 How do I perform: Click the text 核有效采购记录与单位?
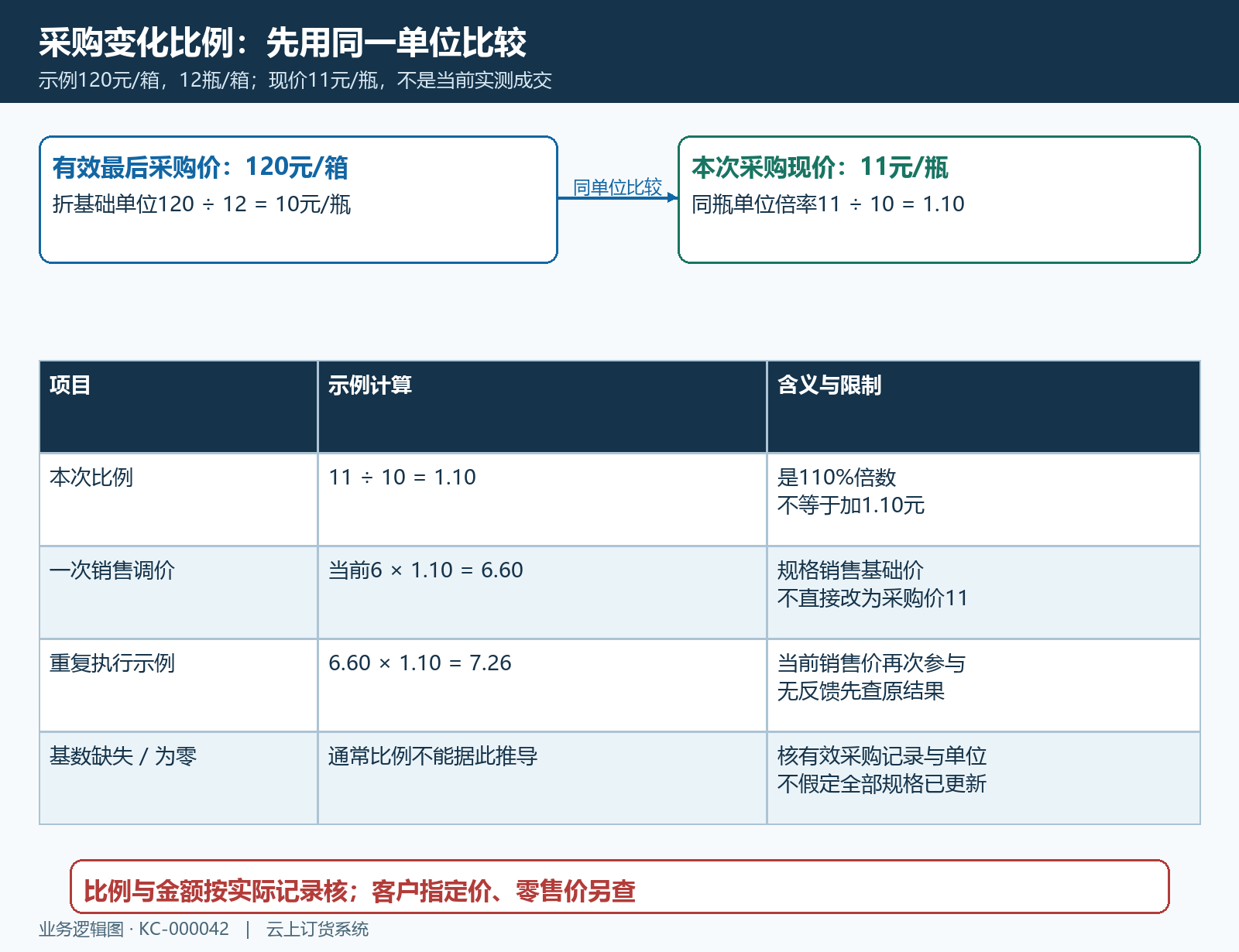tap(882, 756)
